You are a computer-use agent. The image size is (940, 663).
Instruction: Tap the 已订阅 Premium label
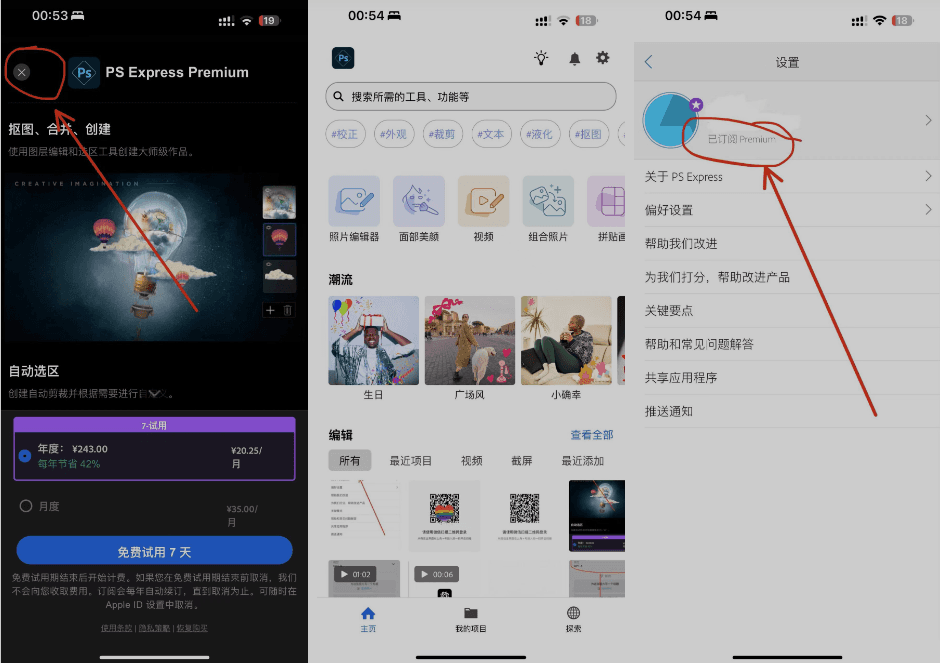pos(742,139)
